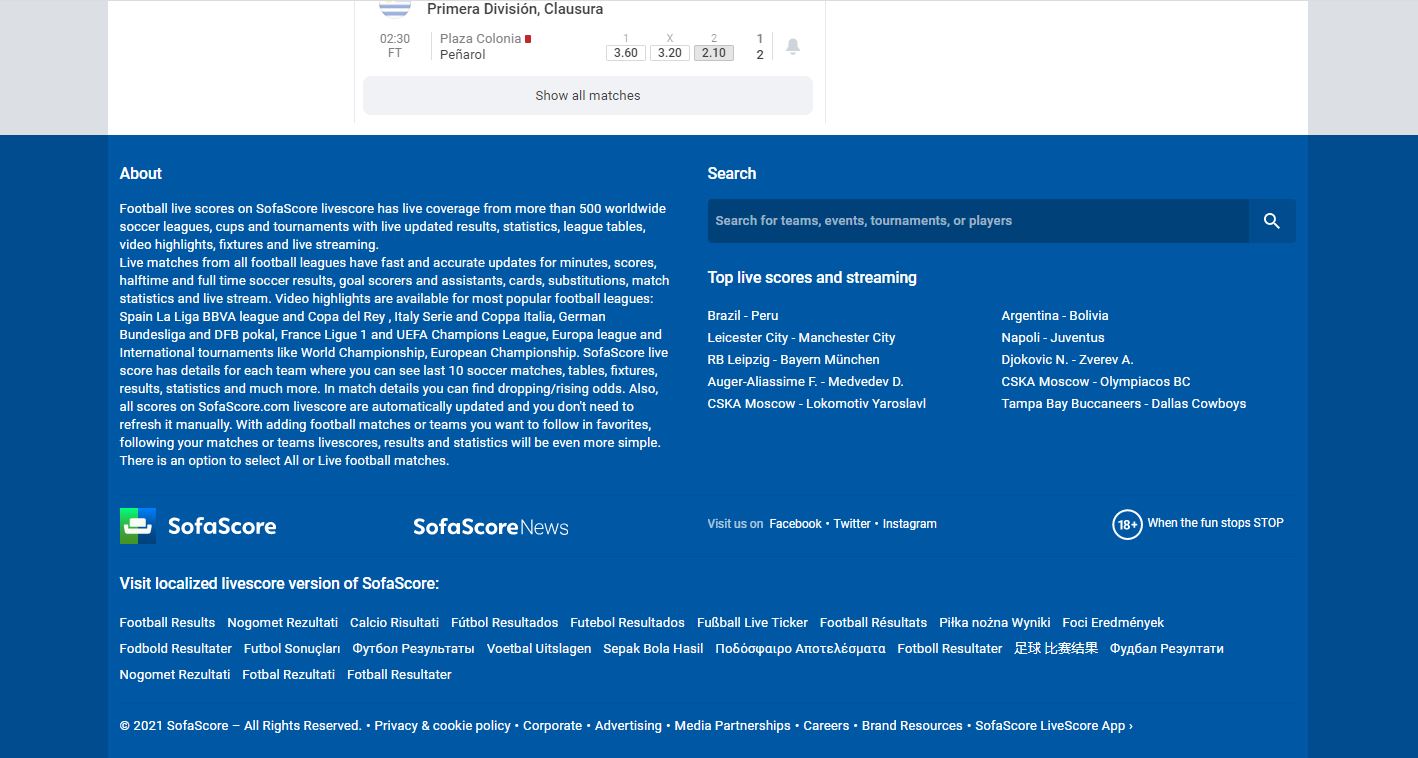Open CSKA Moscow - Lokomotiv Yaroslavl match
The image size is (1418, 758).
coord(816,404)
